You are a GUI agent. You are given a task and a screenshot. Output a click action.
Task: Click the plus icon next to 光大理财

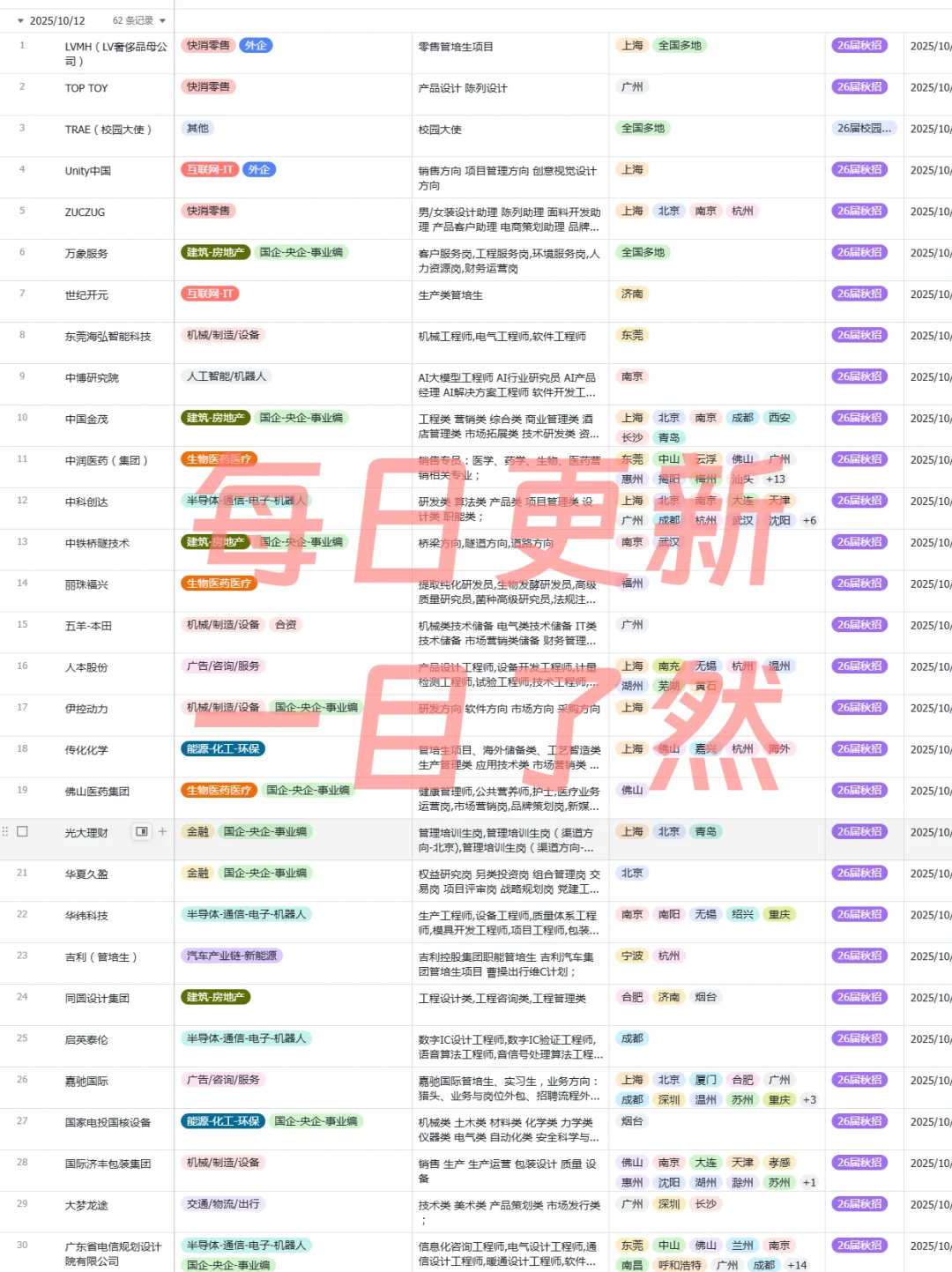point(162,831)
